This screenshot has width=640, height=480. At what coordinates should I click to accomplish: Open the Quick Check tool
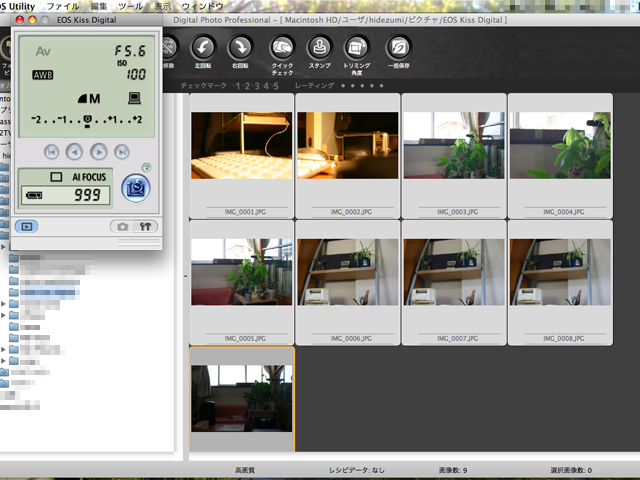282,48
